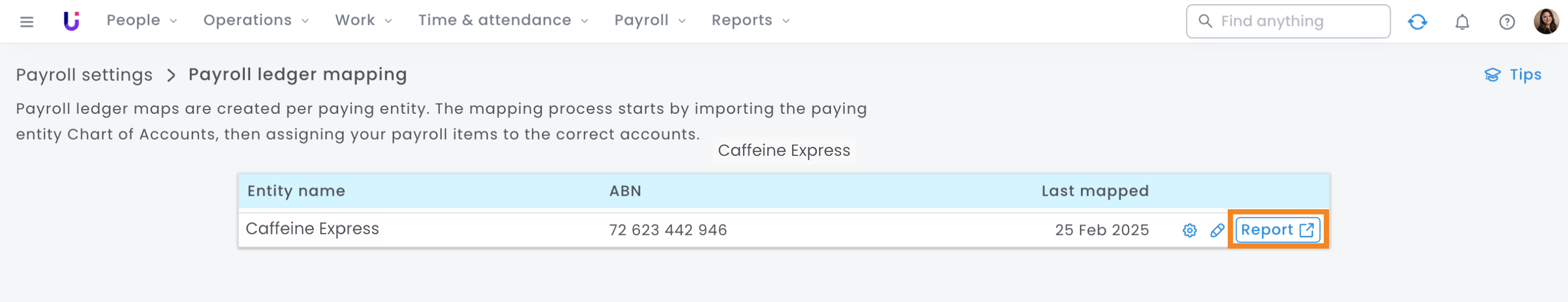Screen dimensions: 1568x302
Task: Open the Reports menu
Action: 750,20
